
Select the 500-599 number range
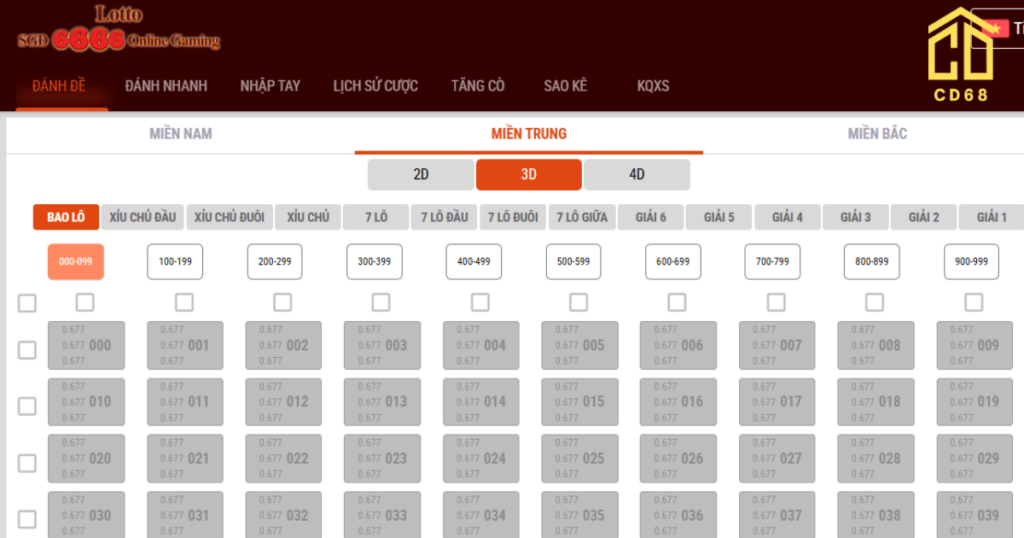574,262
